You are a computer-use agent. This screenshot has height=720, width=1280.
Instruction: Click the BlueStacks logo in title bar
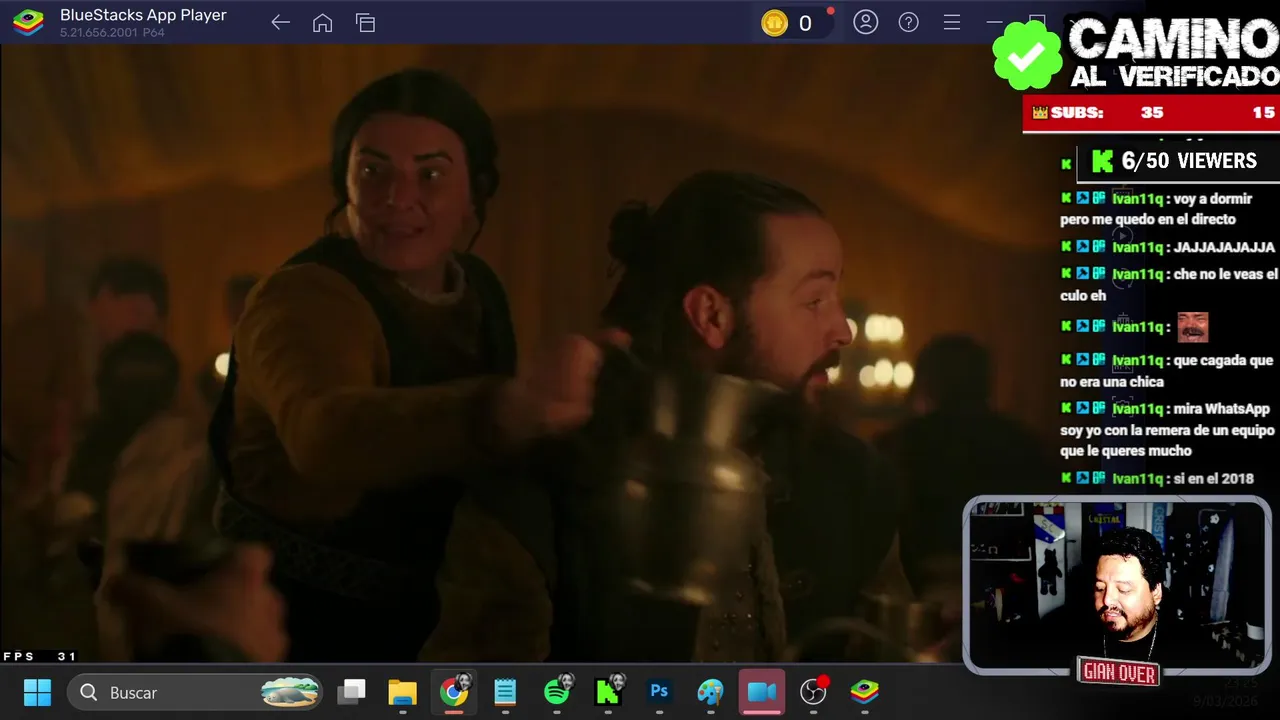(28, 22)
